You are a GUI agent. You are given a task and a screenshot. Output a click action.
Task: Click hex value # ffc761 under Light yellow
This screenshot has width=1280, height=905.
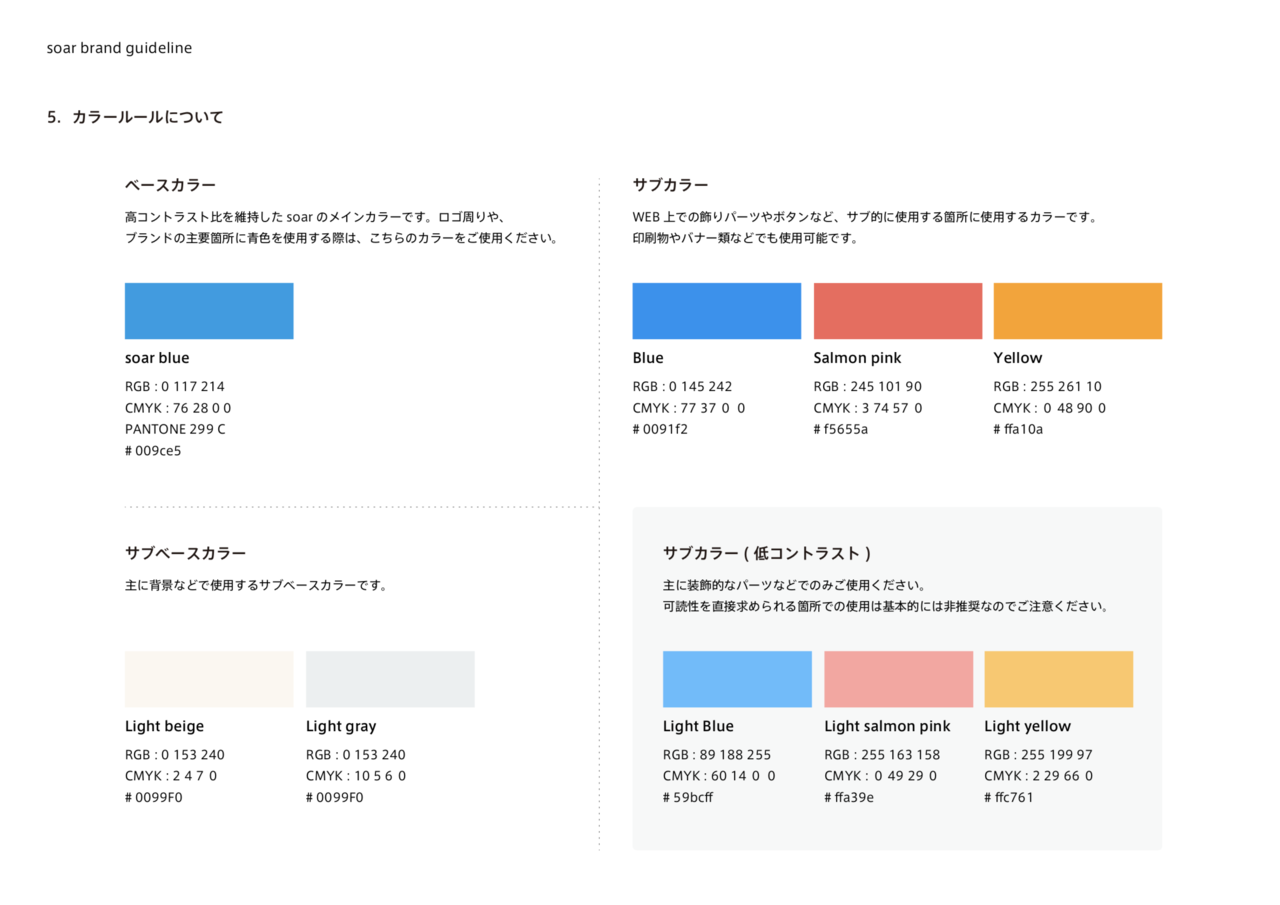1009,798
